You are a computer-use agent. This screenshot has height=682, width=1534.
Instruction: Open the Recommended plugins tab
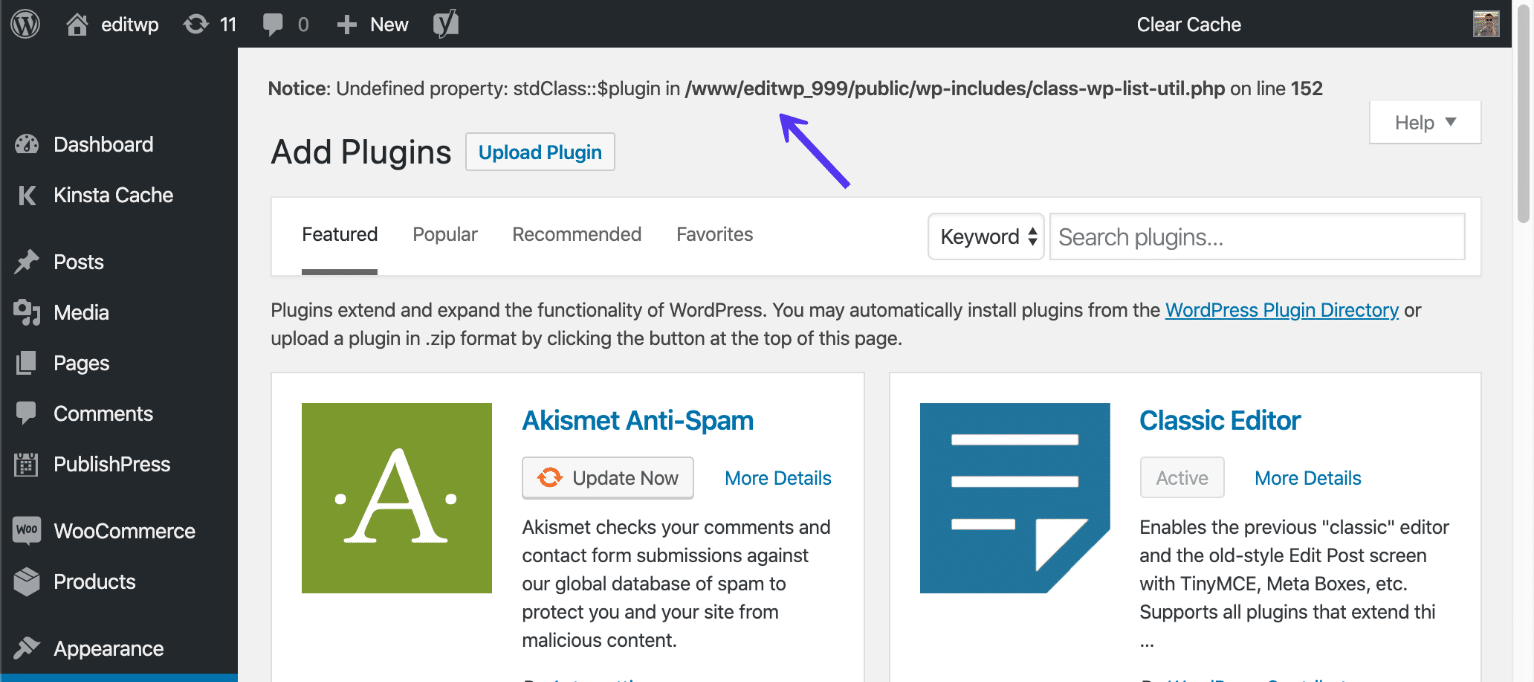click(576, 234)
